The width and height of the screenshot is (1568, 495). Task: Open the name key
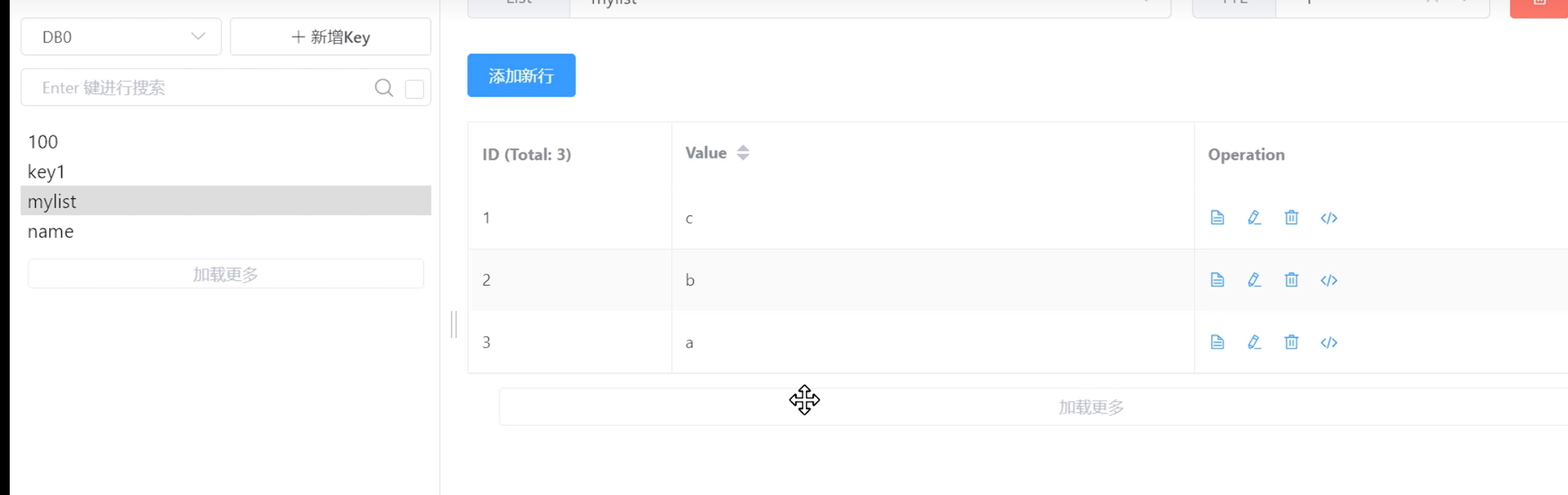point(51,232)
